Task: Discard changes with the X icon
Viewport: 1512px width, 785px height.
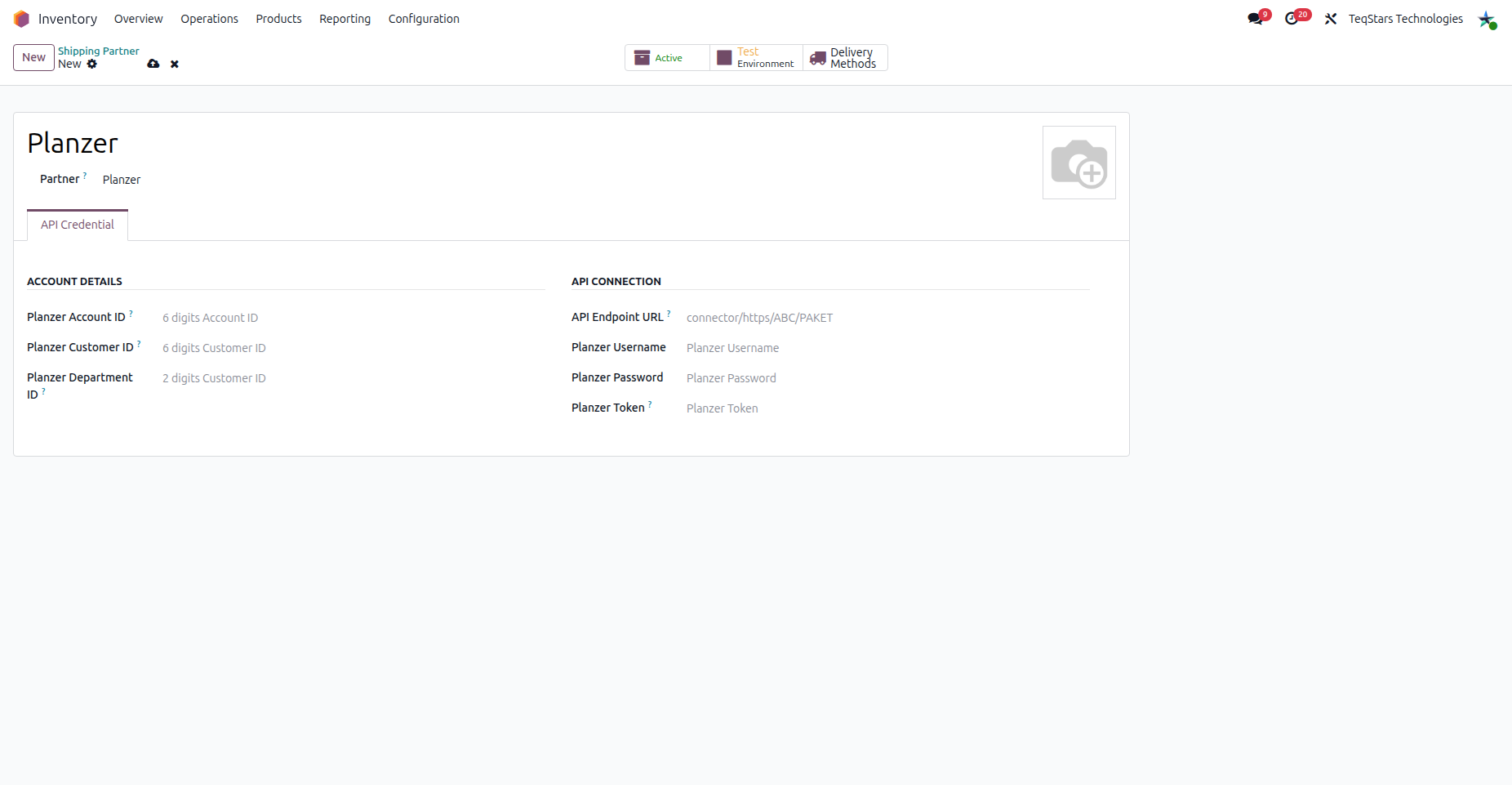Action: click(x=175, y=64)
